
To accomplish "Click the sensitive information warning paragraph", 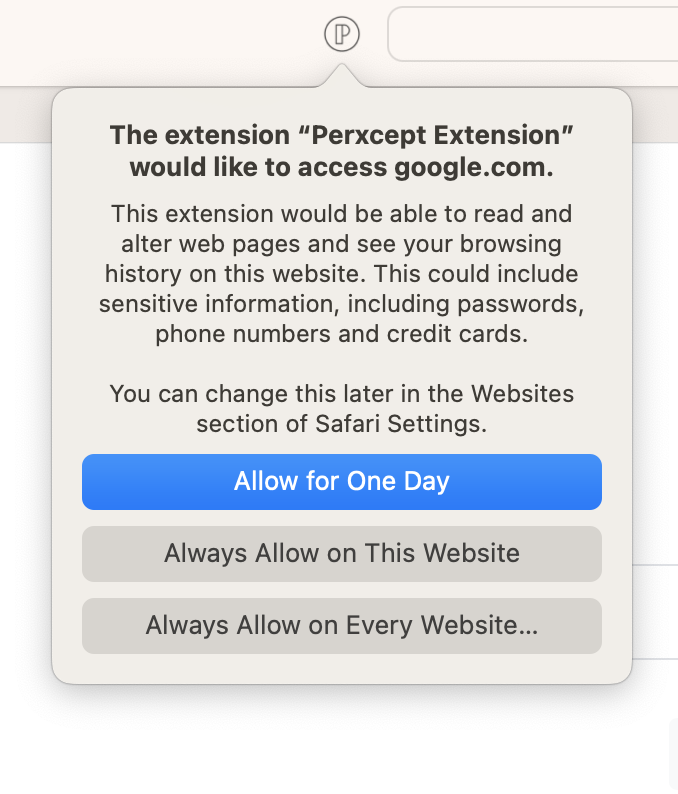I will pos(342,273).
